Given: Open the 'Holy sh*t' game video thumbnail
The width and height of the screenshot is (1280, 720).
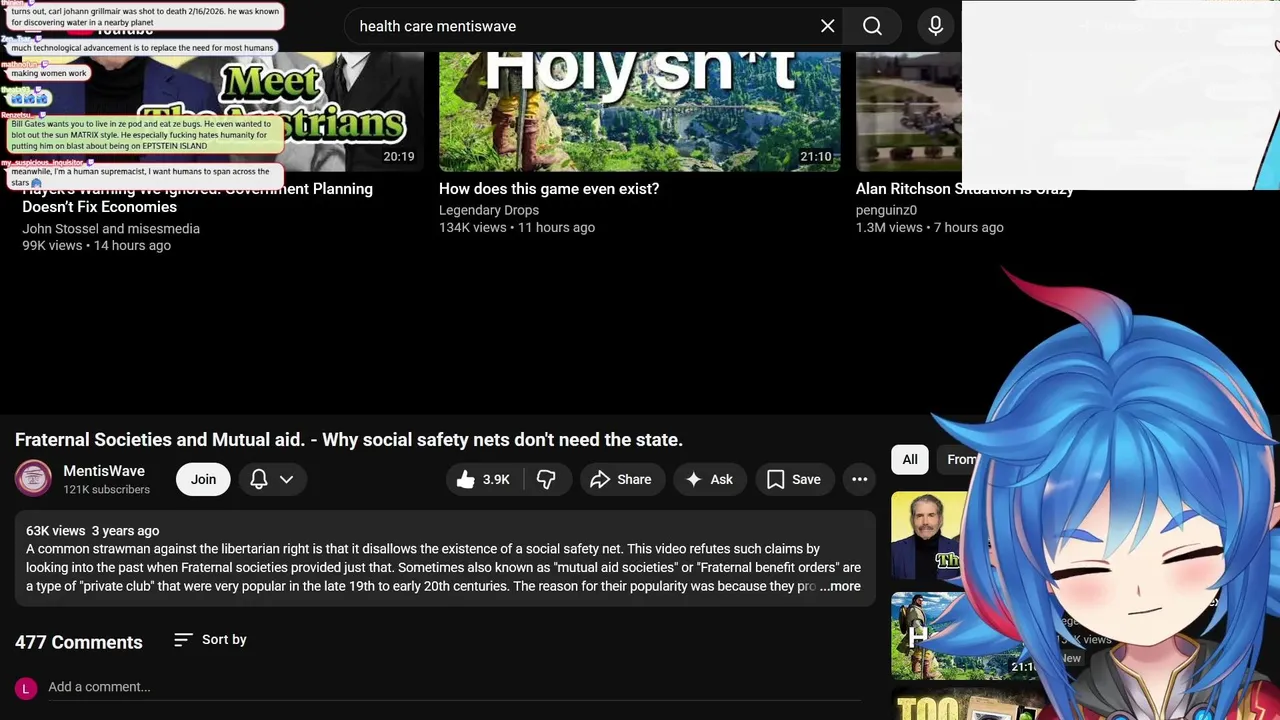Looking at the screenshot, I should coord(640,112).
